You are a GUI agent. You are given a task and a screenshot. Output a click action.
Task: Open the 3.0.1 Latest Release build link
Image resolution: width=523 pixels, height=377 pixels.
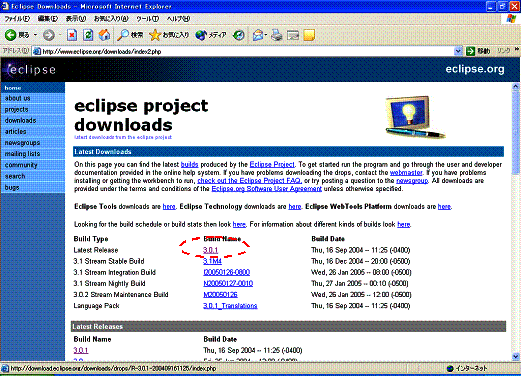210,250
